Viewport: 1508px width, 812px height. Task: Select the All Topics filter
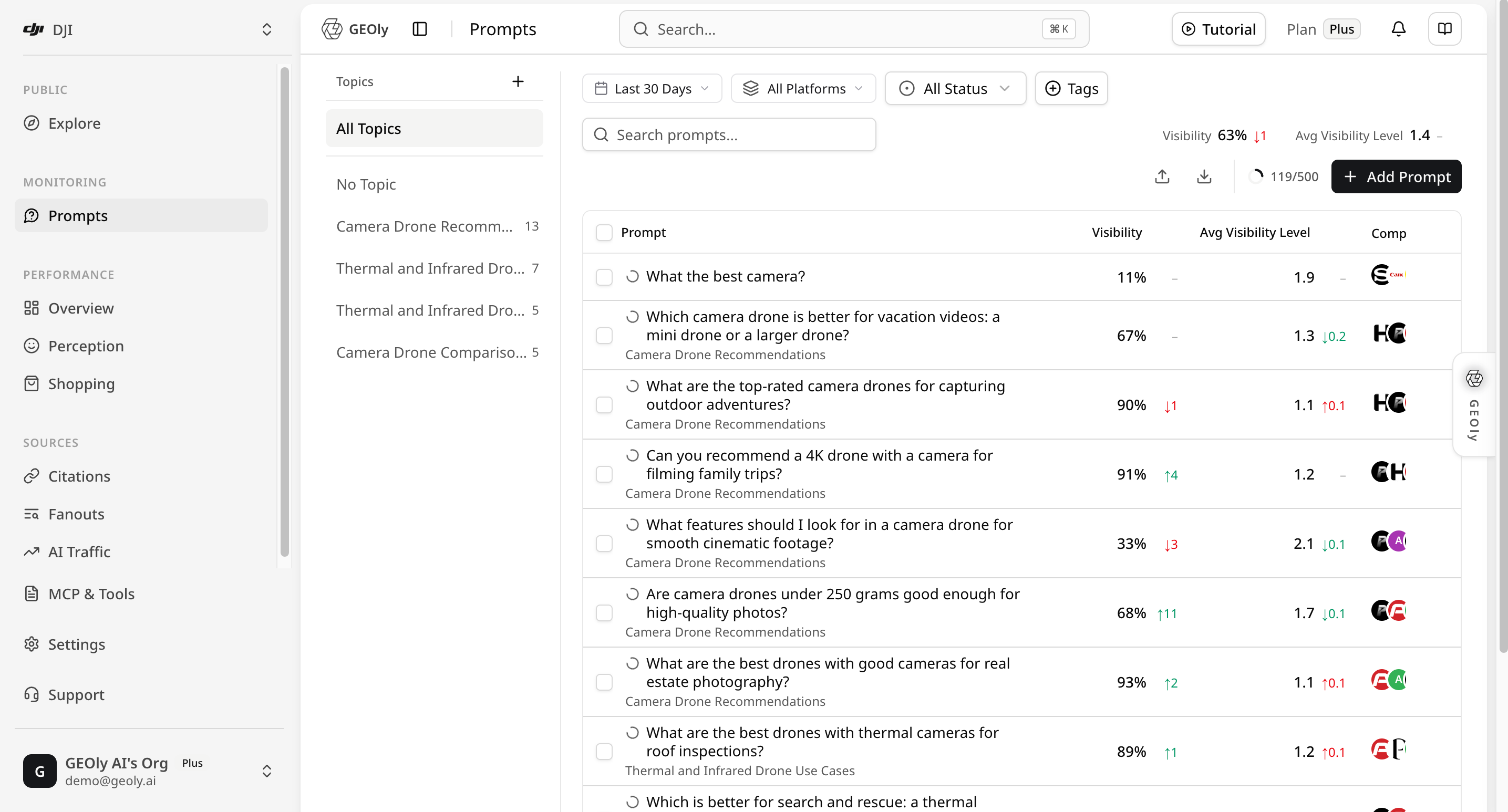434,128
